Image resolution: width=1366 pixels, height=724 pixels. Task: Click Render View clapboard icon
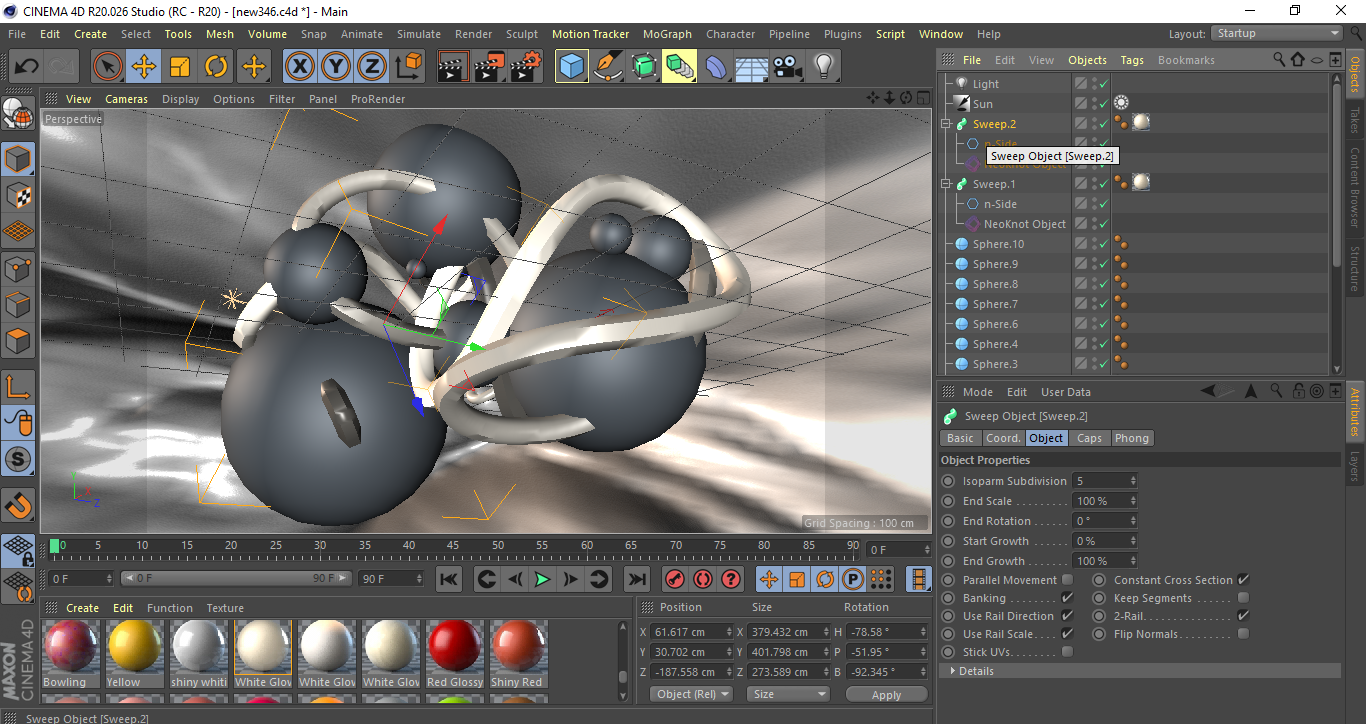[453, 67]
